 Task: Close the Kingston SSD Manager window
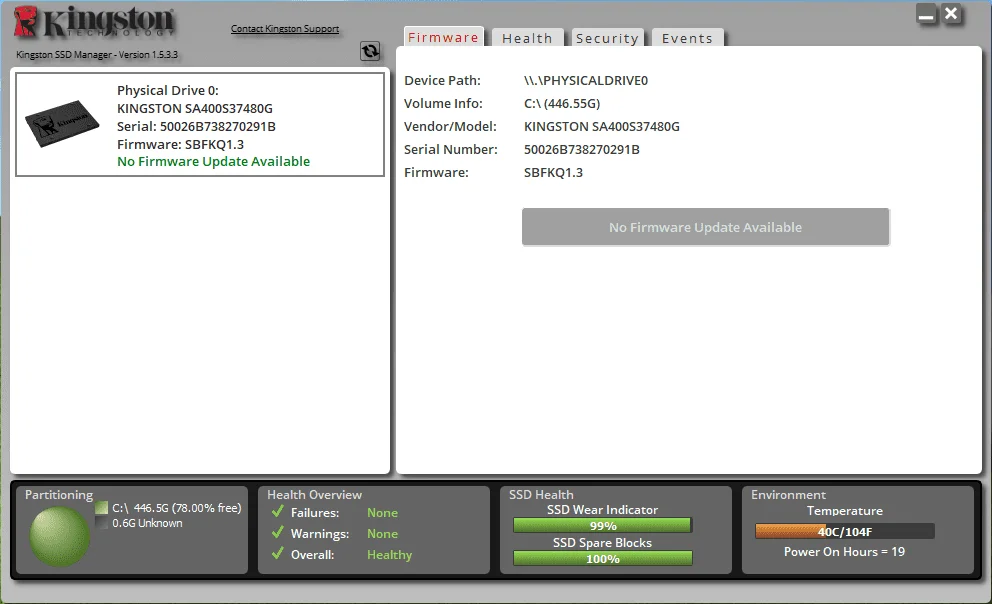pos(951,14)
